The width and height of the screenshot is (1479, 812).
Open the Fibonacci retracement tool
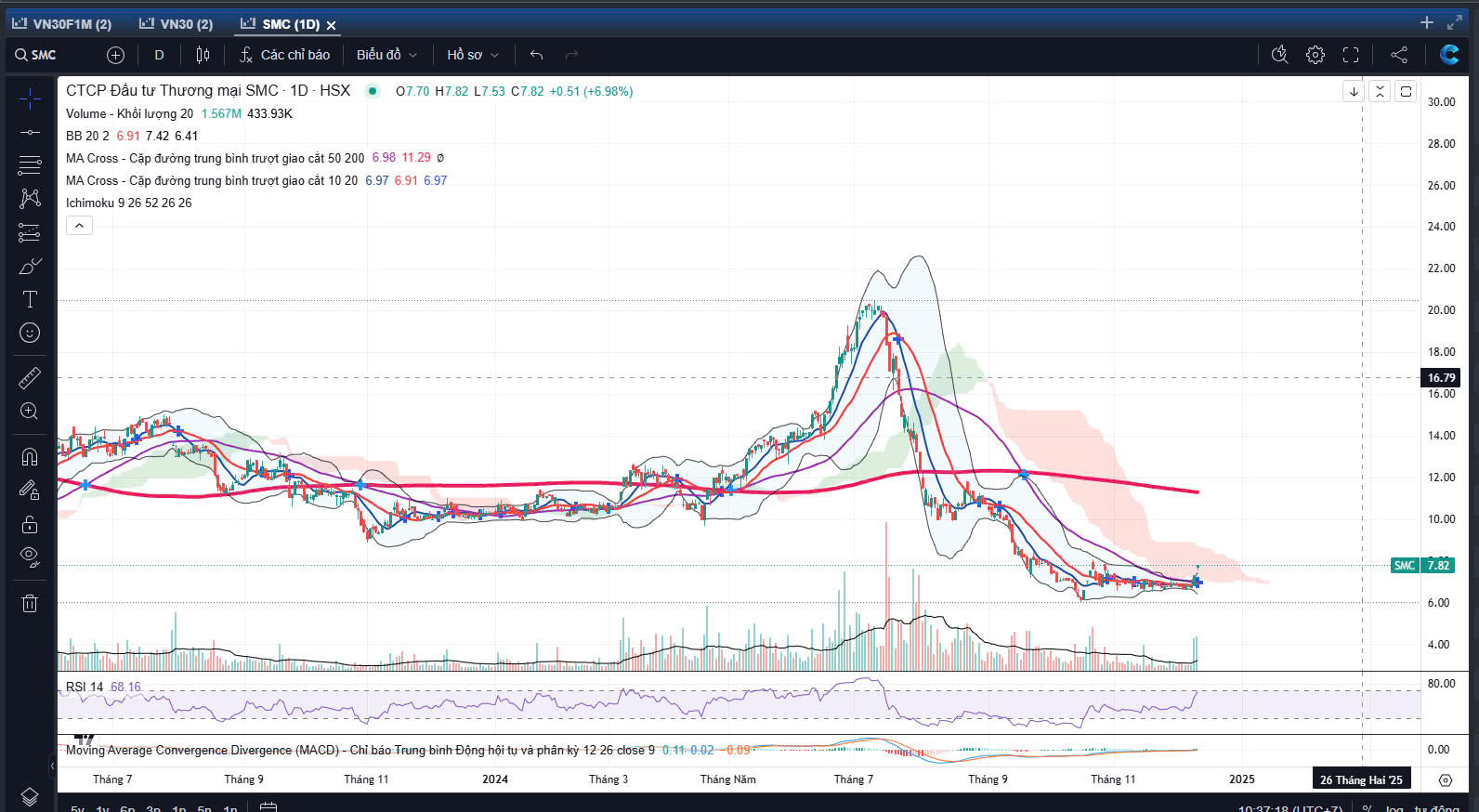coord(30,165)
